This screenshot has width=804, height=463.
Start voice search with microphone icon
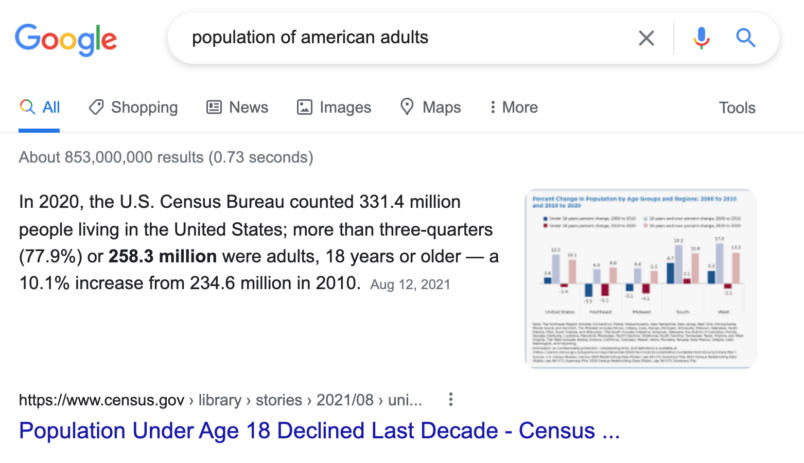pos(701,38)
